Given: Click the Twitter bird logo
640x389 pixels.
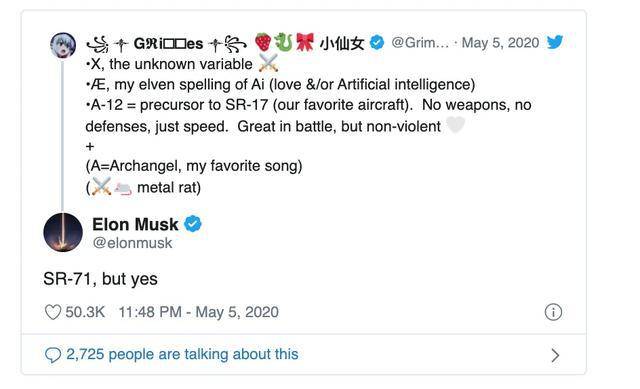Looking at the screenshot, I should (x=555, y=42).
